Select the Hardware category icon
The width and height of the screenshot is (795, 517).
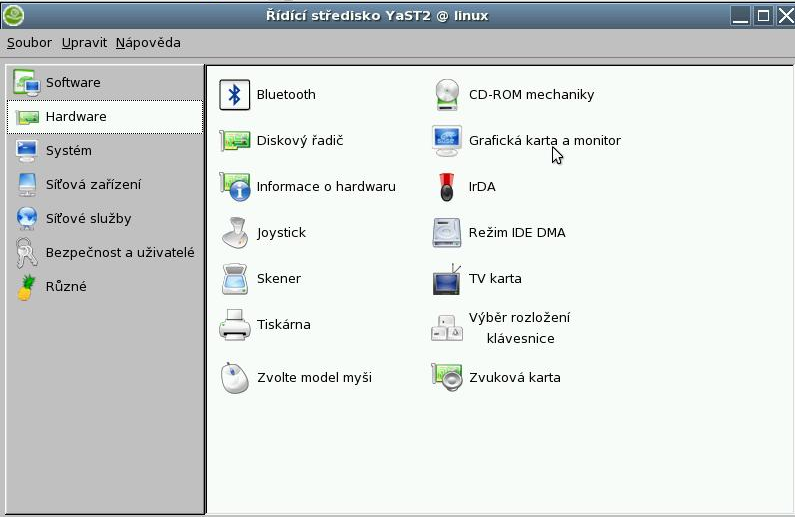(x=27, y=117)
